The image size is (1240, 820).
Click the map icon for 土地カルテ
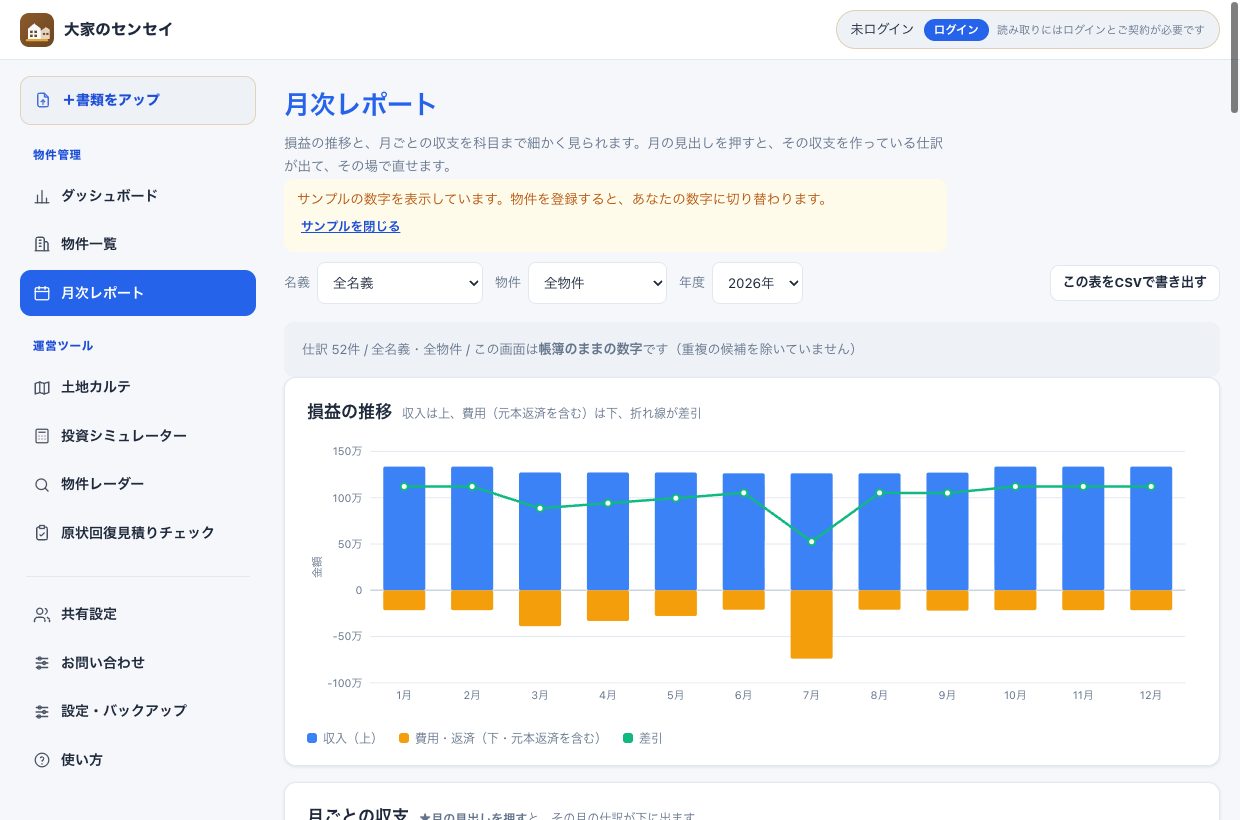tap(42, 387)
